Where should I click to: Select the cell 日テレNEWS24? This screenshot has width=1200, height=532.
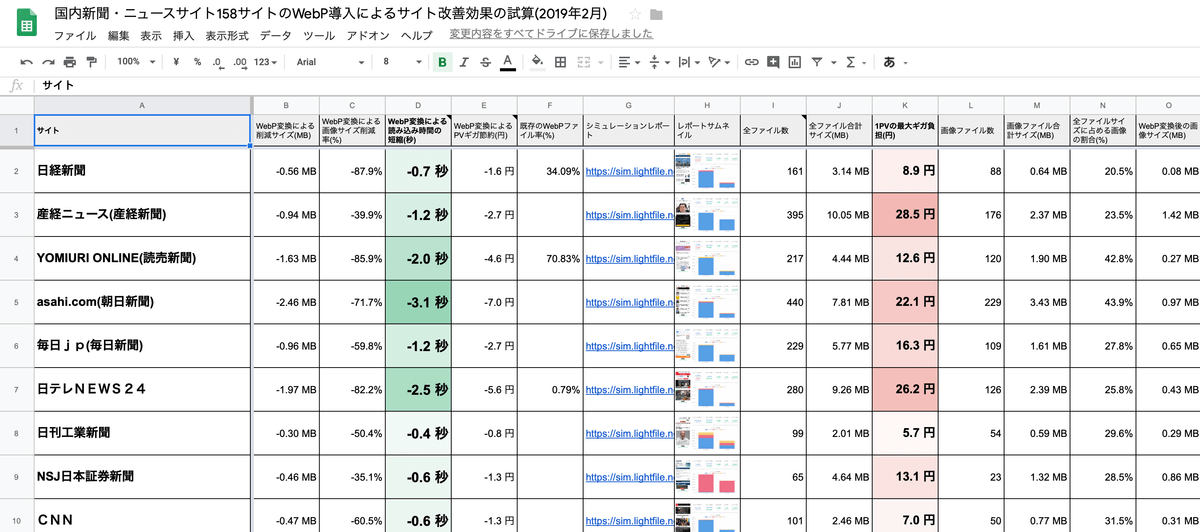pos(142,389)
